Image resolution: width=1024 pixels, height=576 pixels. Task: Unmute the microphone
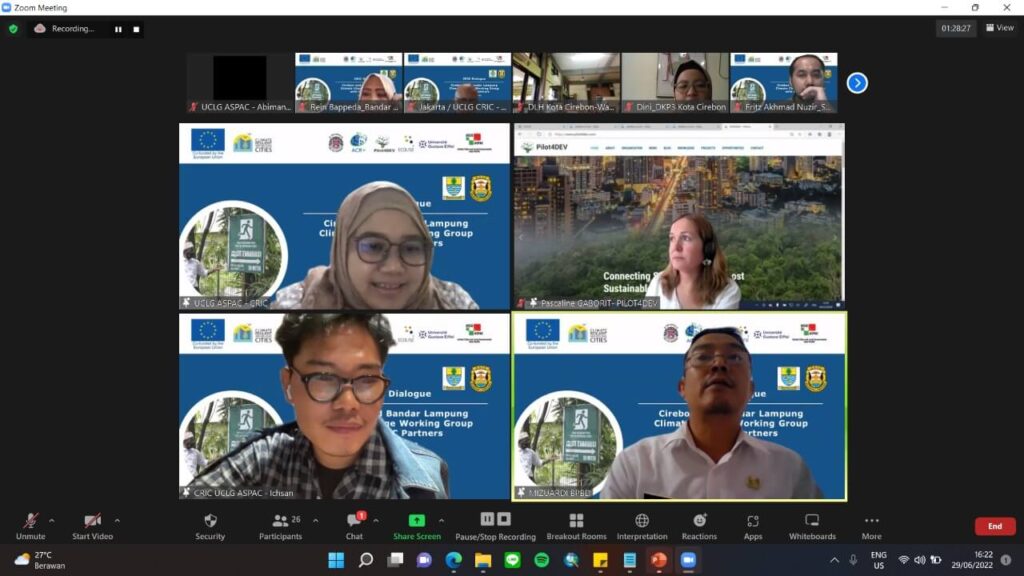coord(30,526)
